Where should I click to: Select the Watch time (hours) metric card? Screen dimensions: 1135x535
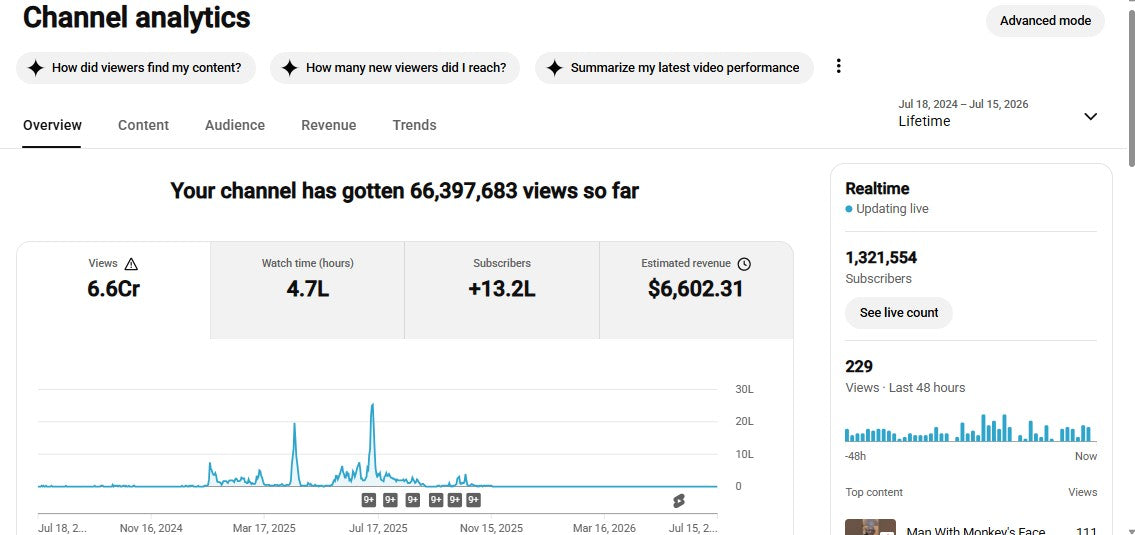pos(308,290)
